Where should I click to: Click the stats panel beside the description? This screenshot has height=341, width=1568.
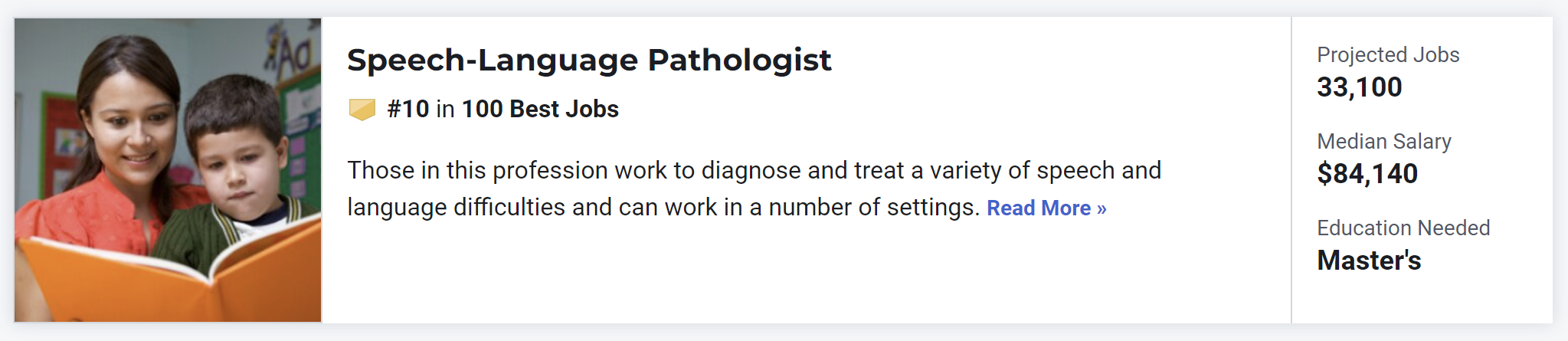(x=1422, y=170)
